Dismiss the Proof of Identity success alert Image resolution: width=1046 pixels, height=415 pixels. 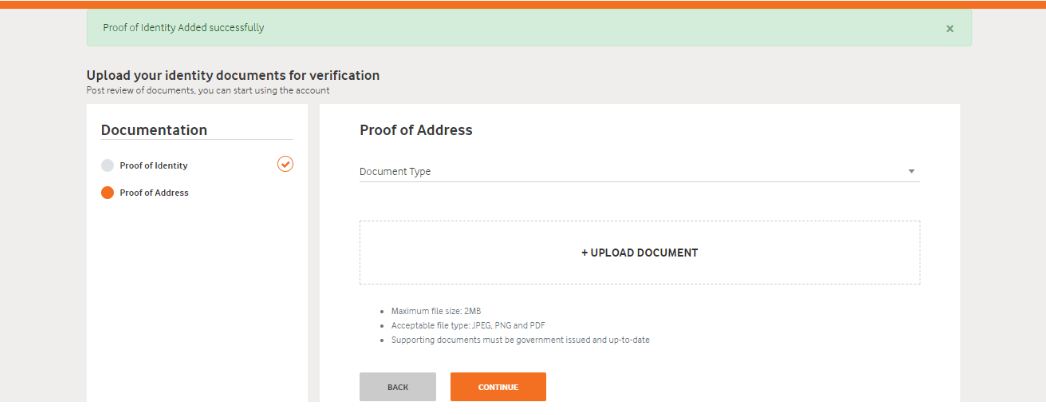click(950, 29)
